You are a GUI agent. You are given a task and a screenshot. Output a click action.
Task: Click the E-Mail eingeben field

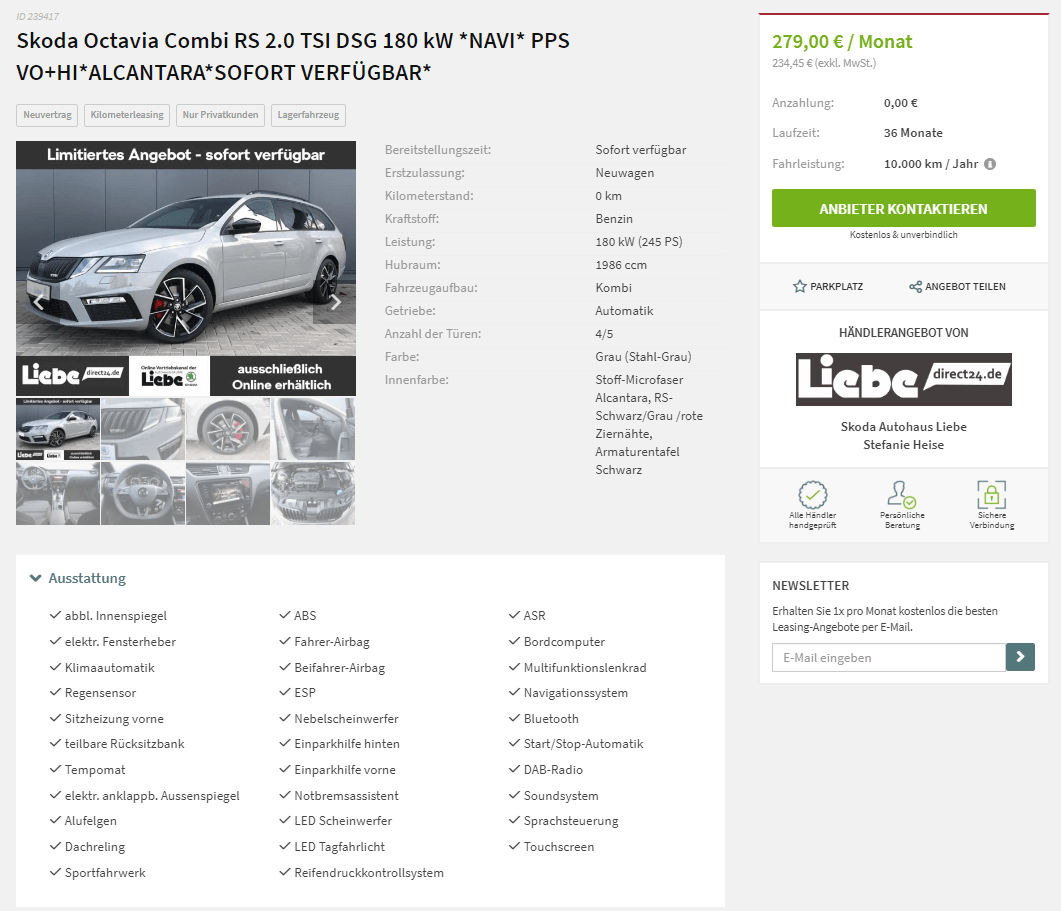click(x=888, y=657)
